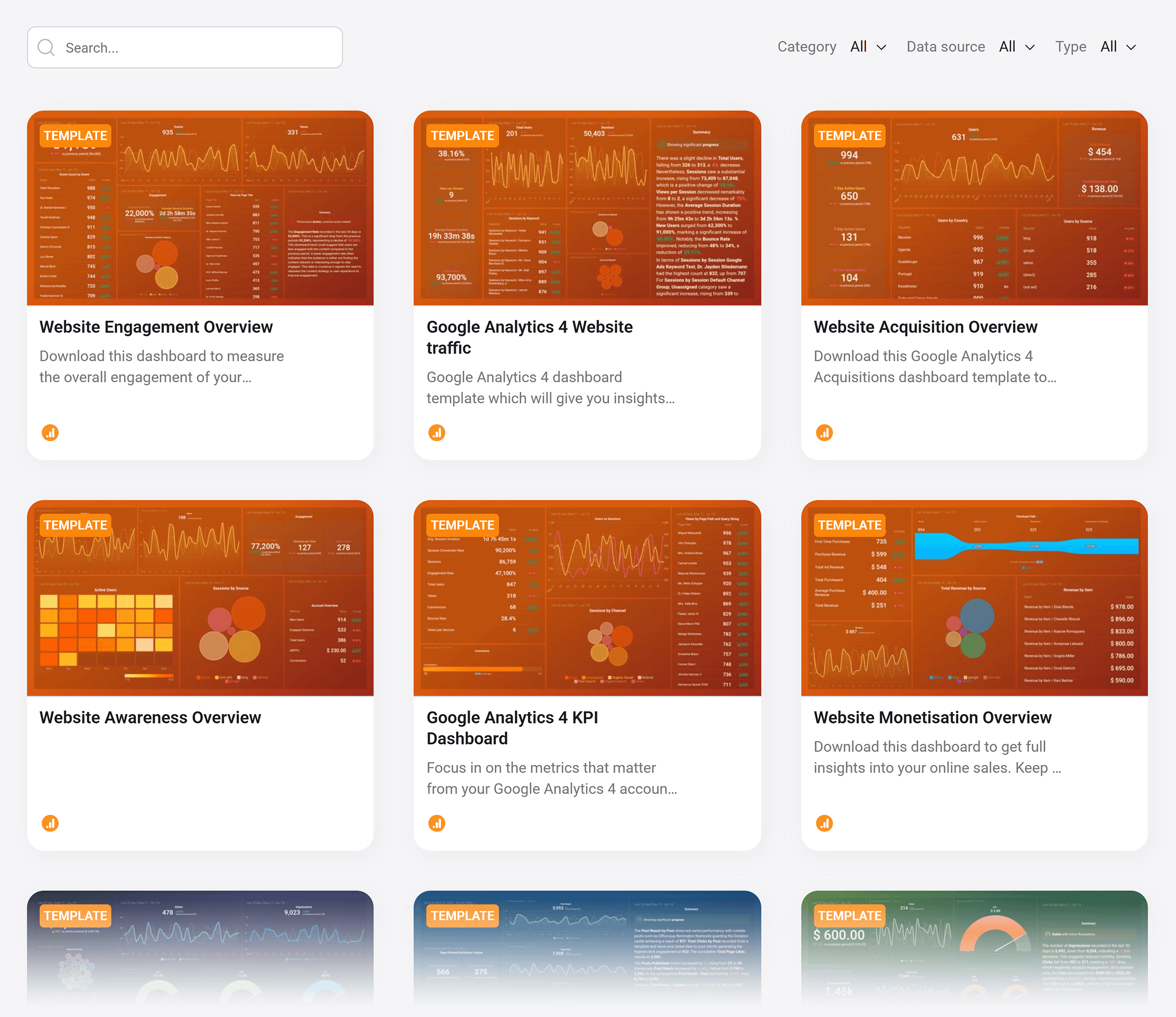Click TEMPLATE badge on Website Awareness Overview
Screen dimensions: 1176x1017
(x=76, y=525)
